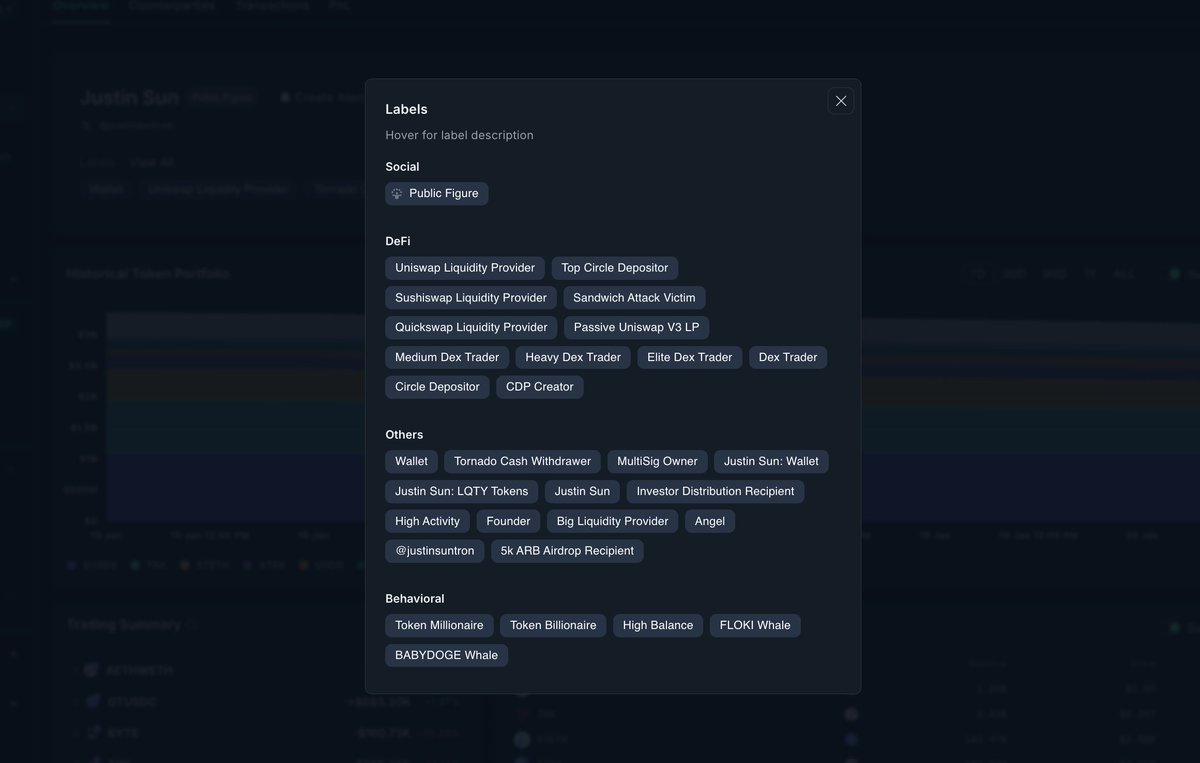Select the Top Circle Depositor label

click(x=615, y=268)
